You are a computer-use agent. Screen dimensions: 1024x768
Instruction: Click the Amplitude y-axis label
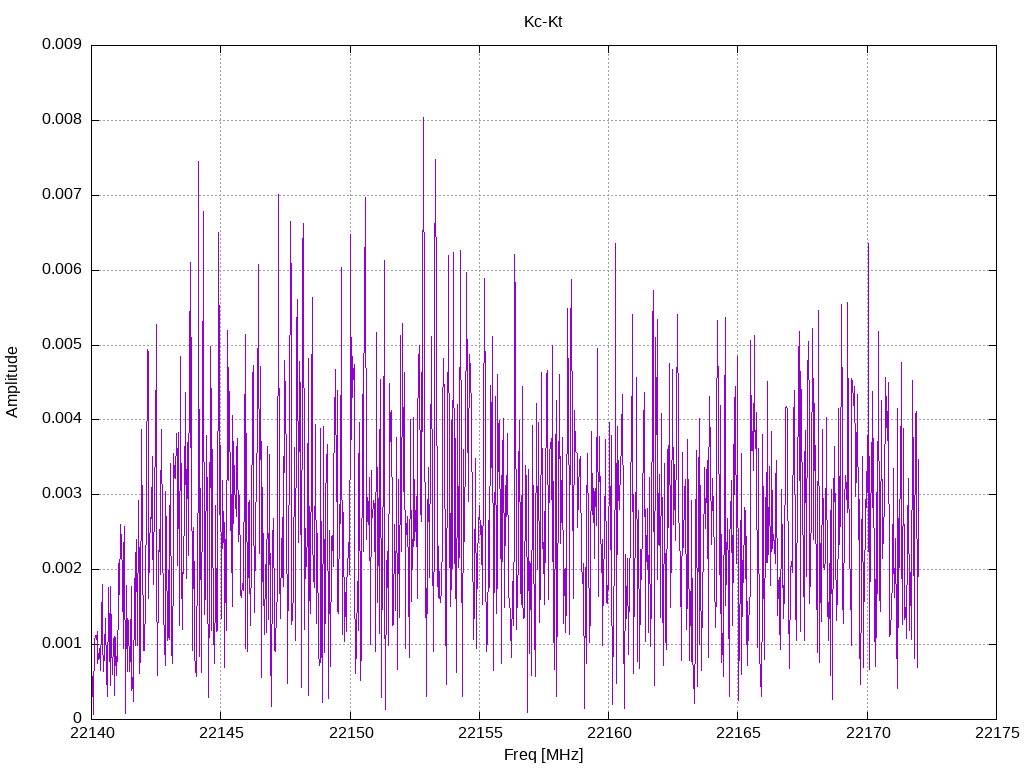12,382
